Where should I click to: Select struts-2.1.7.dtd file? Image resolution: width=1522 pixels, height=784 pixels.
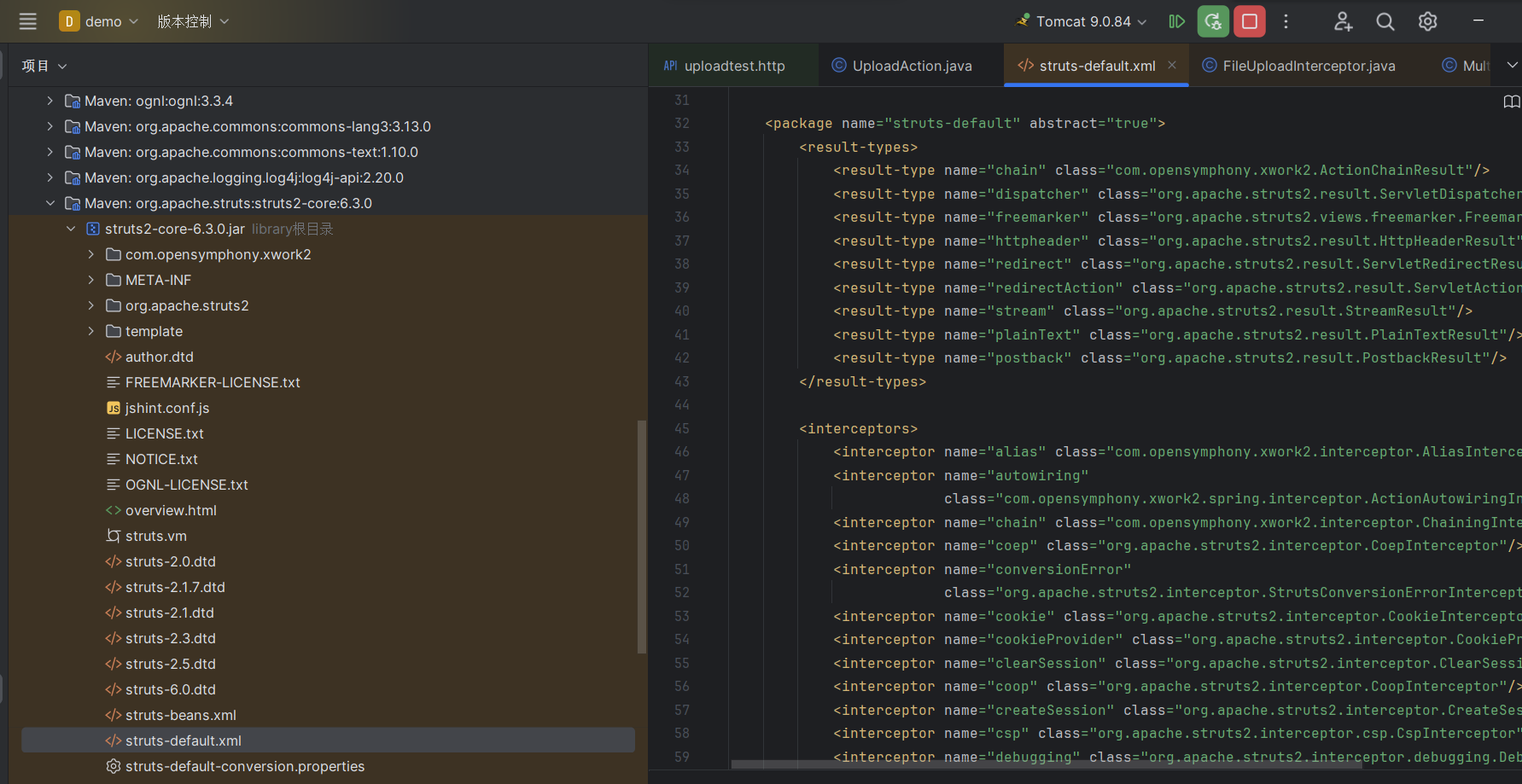(x=175, y=587)
